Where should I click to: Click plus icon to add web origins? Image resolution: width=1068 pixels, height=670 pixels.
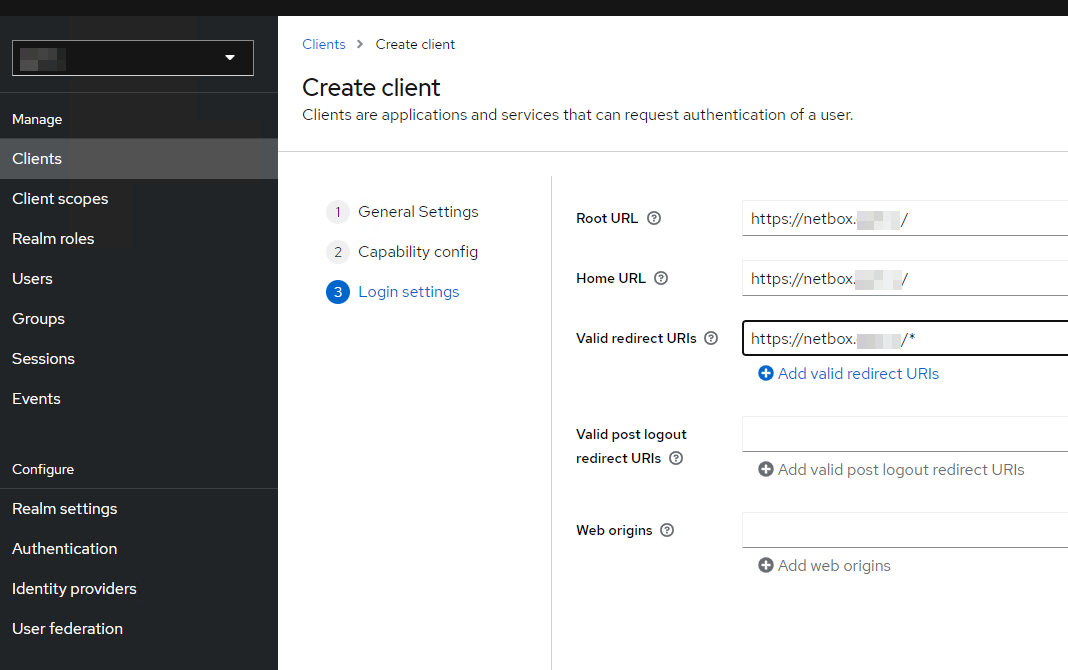[x=766, y=565]
